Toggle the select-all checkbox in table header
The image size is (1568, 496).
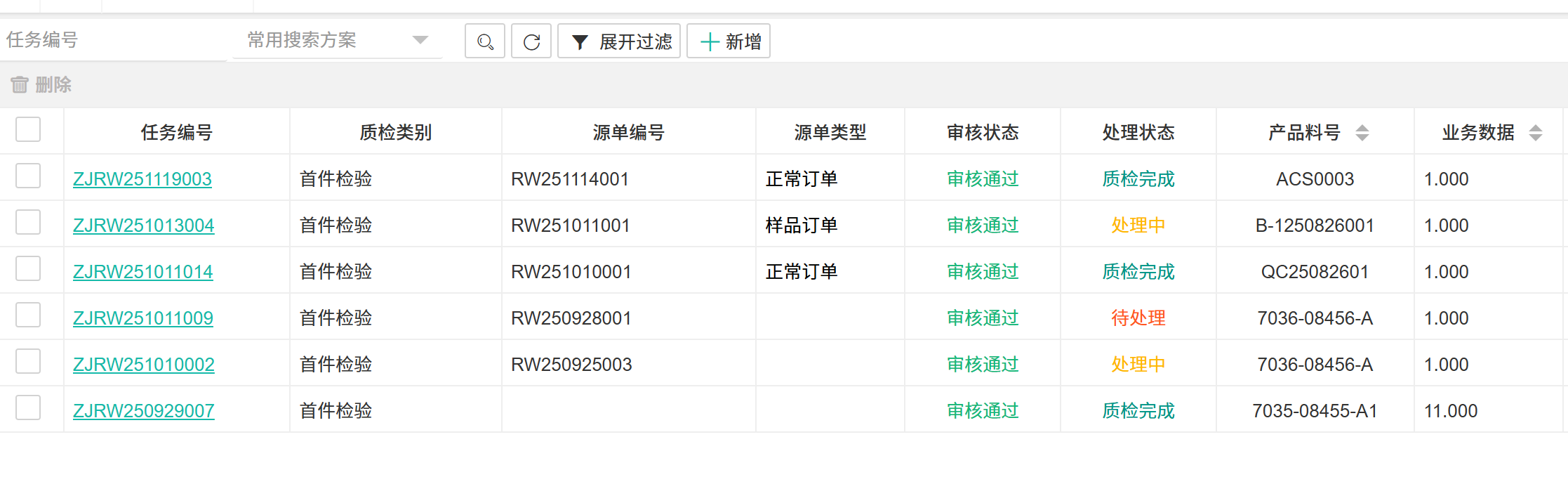click(x=28, y=129)
